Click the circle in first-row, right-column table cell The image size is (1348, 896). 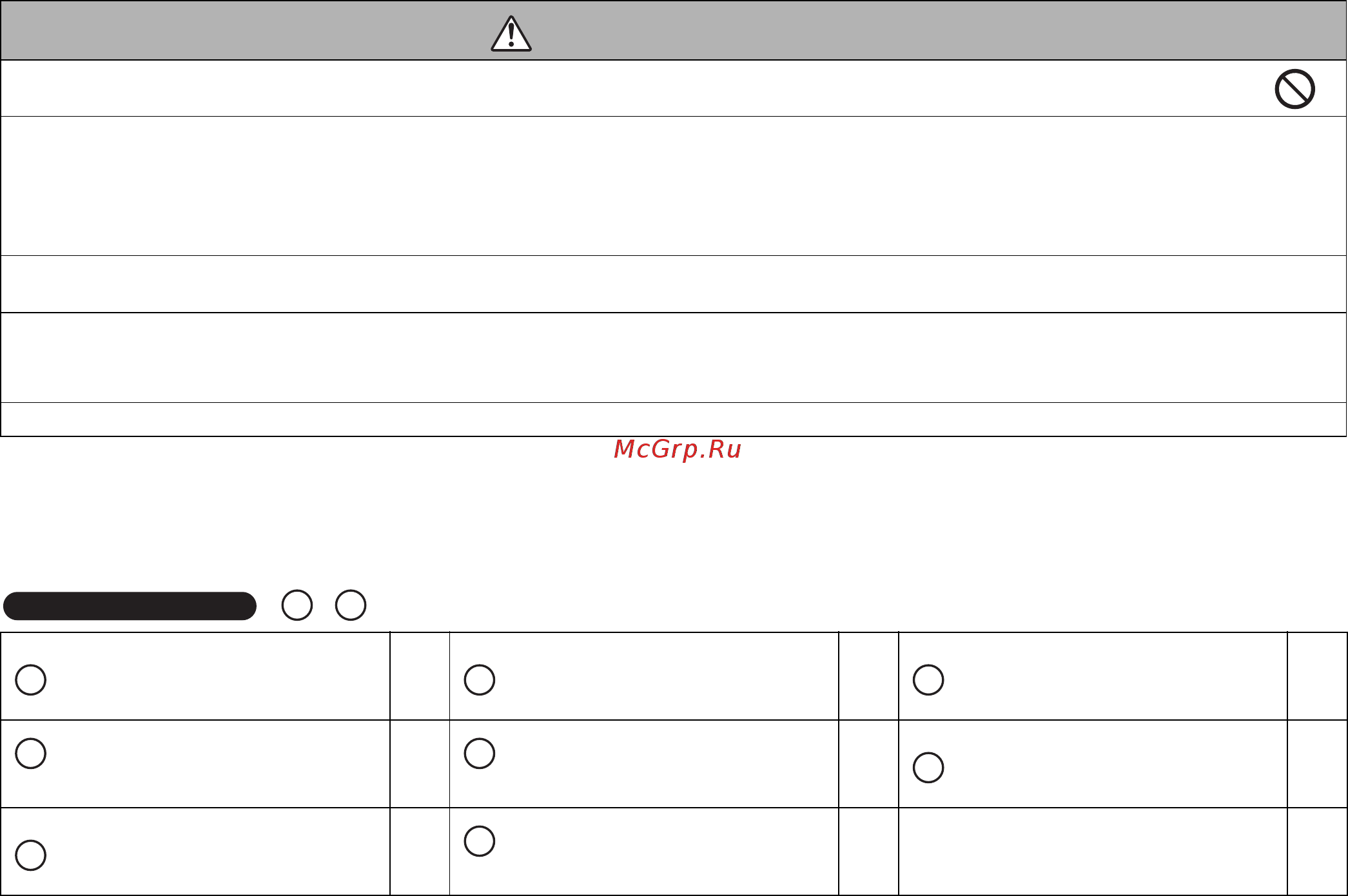tap(928, 679)
